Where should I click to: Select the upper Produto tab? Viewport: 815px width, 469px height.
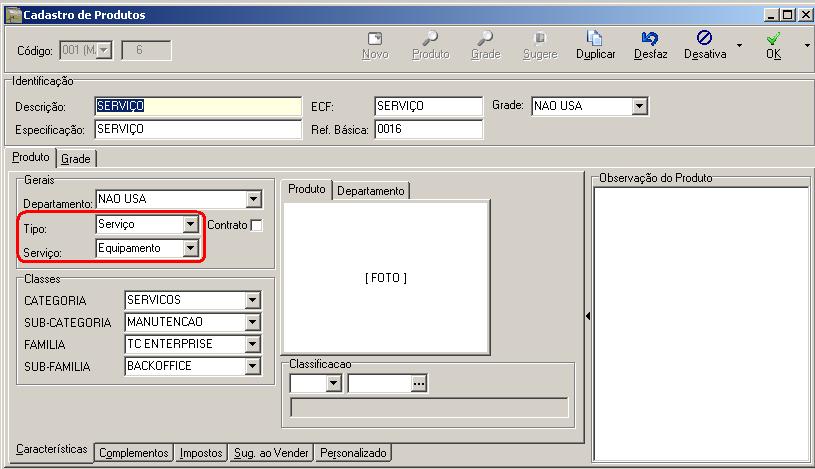(x=31, y=157)
